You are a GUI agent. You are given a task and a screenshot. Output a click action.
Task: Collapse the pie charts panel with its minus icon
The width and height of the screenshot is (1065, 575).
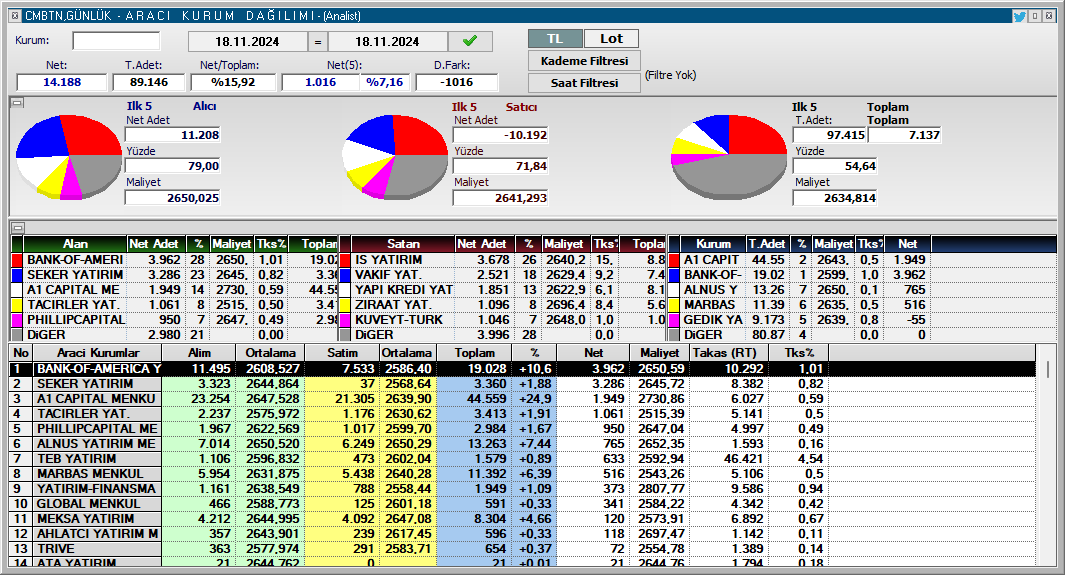click(18, 103)
